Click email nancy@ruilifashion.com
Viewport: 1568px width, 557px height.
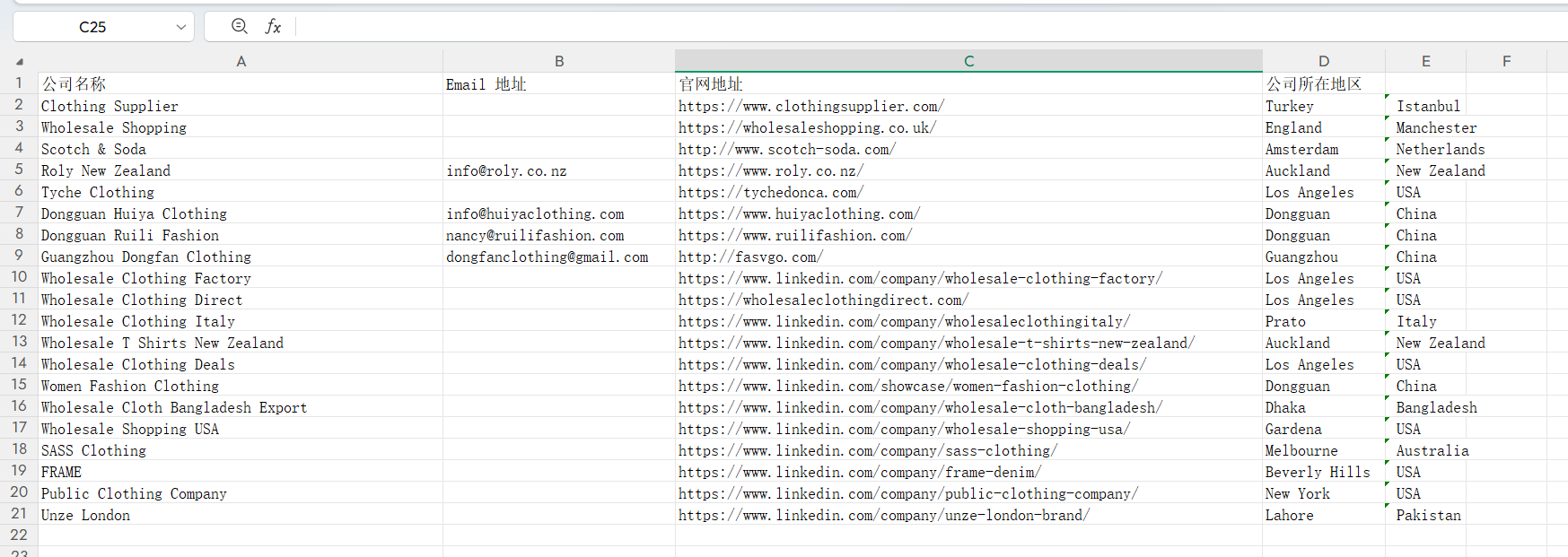click(559, 235)
